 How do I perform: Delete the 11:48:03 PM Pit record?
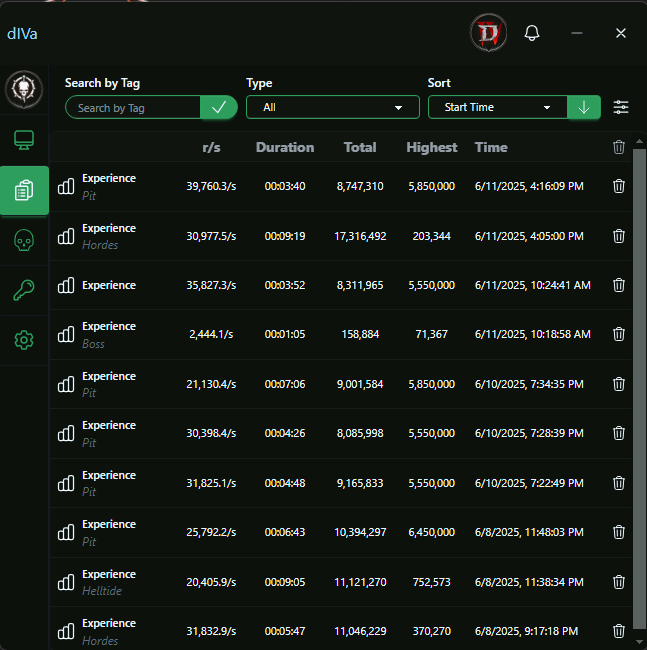[619, 532]
